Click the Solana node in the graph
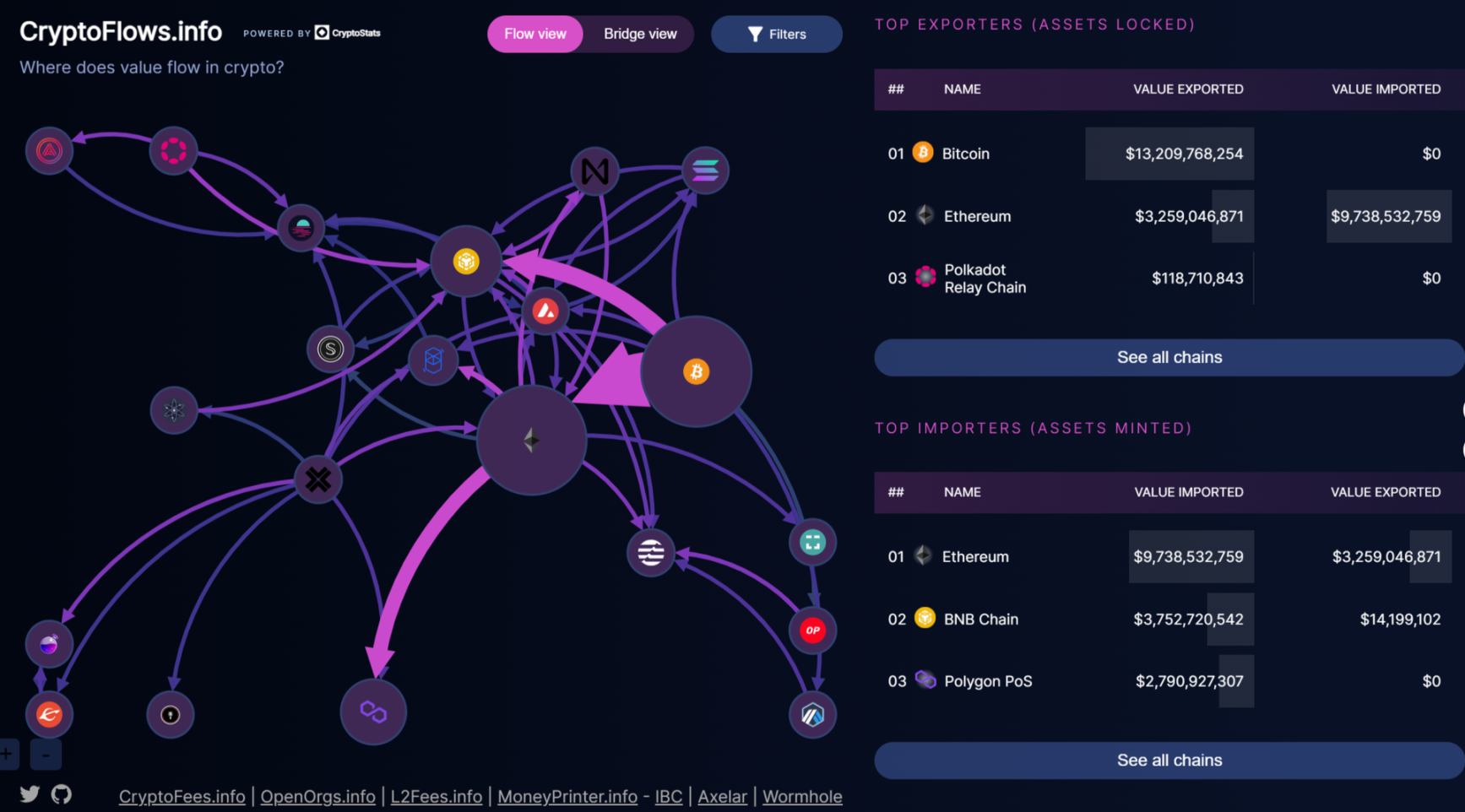This screenshot has width=1465, height=812. click(x=705, y=171)
